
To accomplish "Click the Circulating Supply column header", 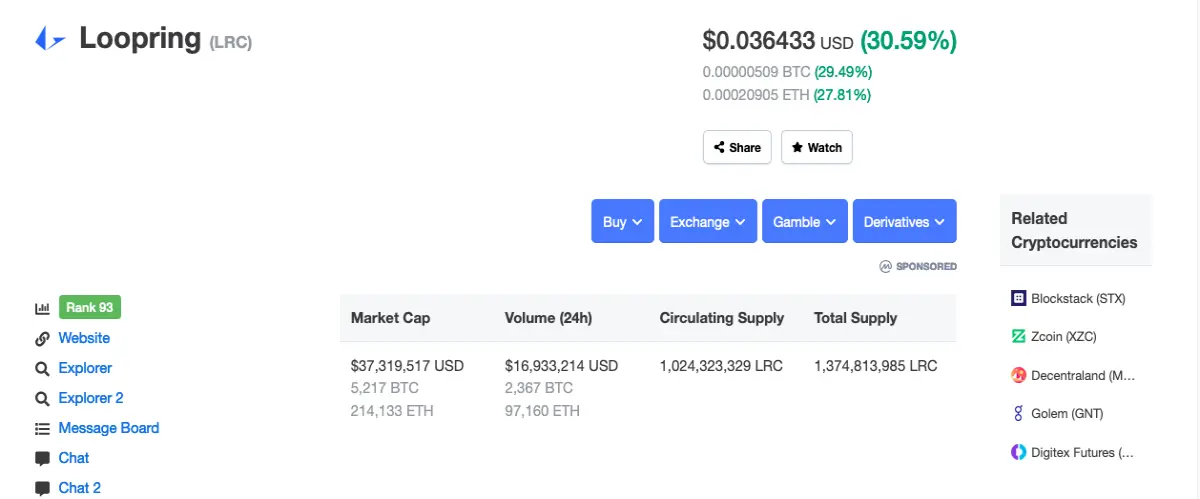I will click(x=722, y=318).
